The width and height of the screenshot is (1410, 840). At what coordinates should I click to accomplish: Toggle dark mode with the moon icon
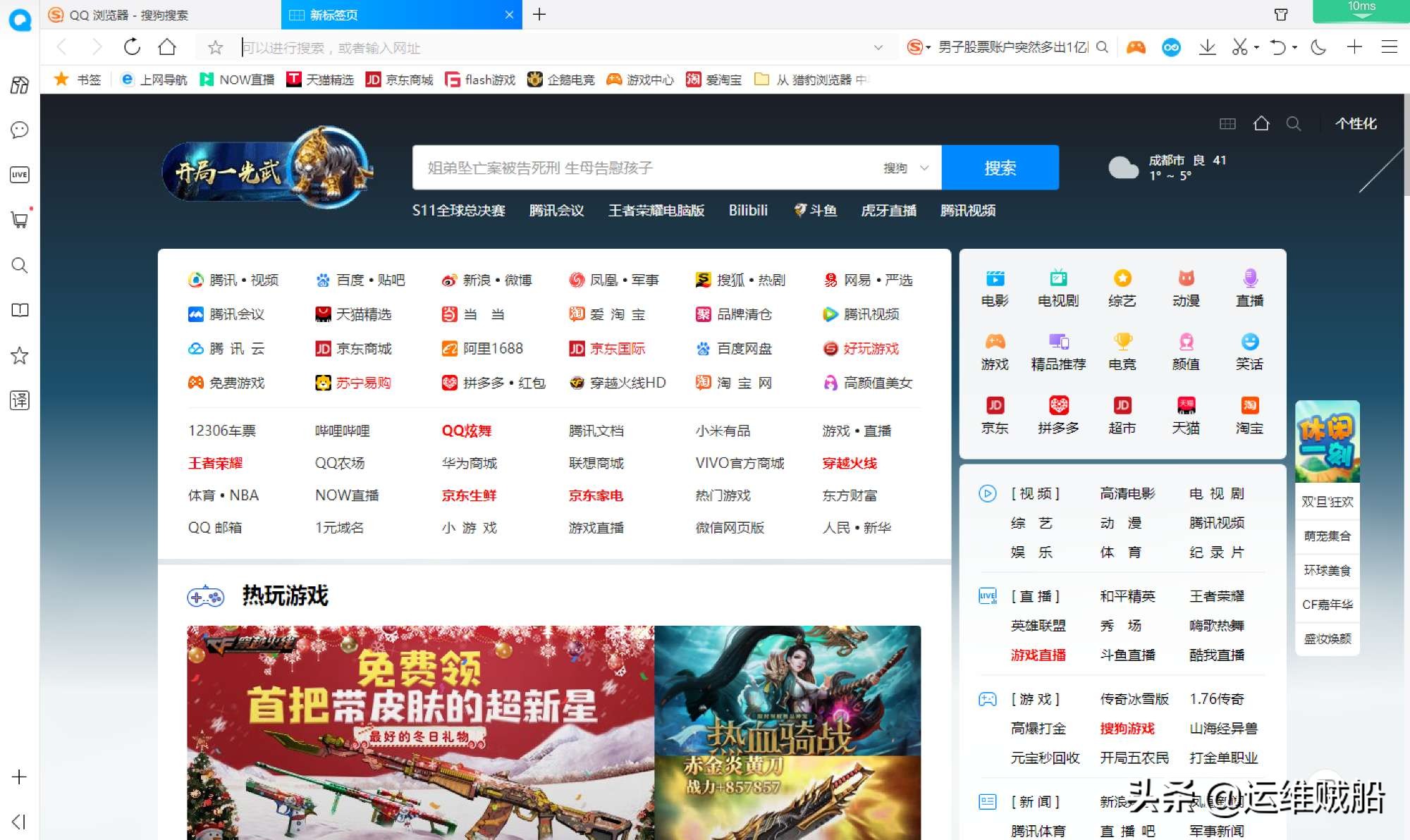click(1317, 47)
